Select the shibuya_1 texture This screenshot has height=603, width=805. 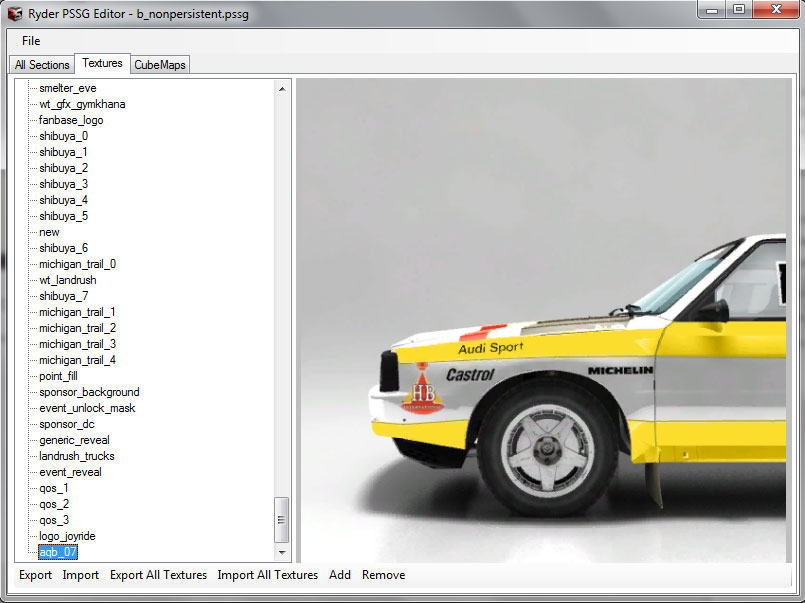click(63, 152)
